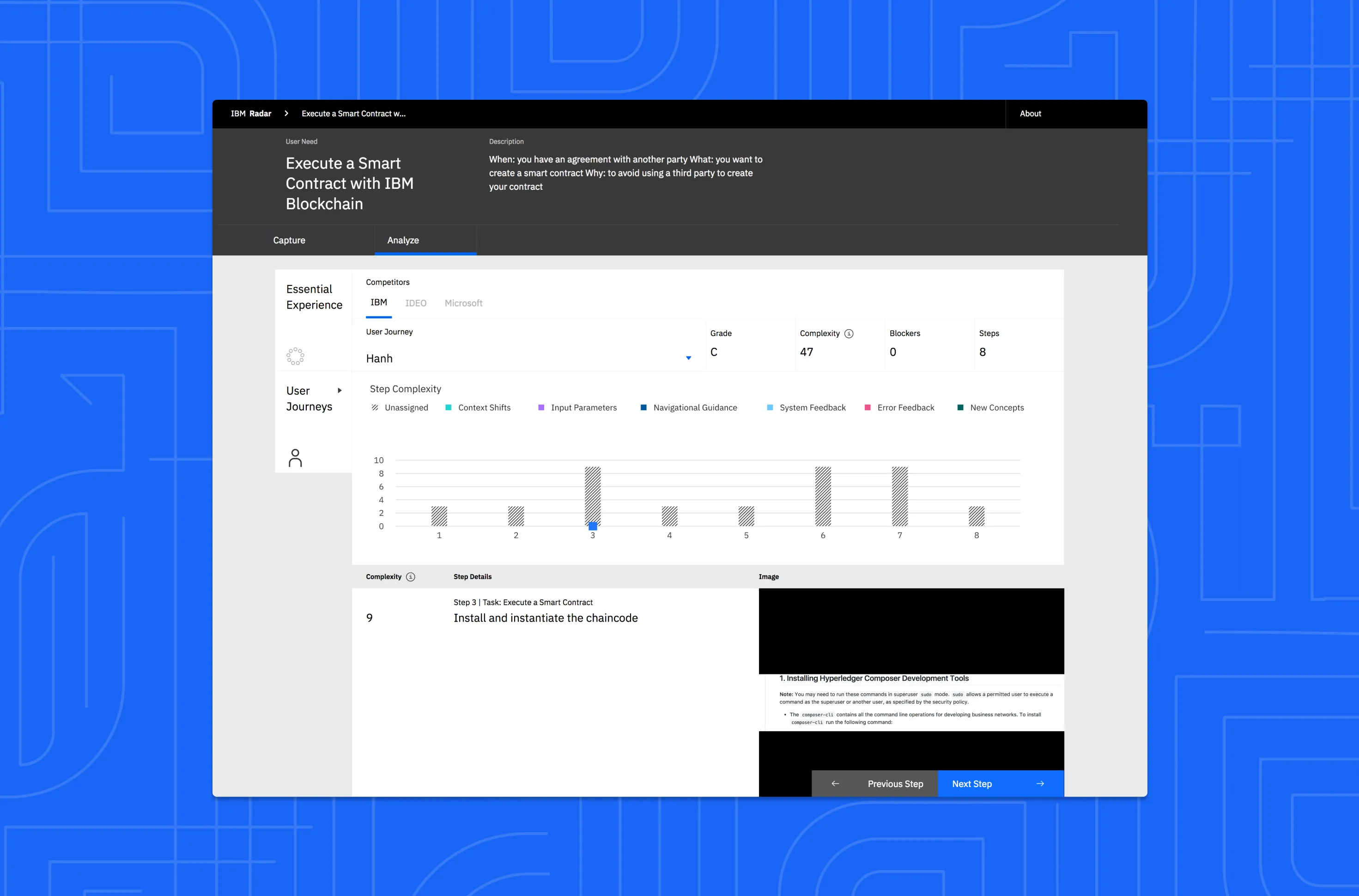The image size is (1359, 896).
Task: Click info icon in Complexity table header
Action: coord(410,577)
